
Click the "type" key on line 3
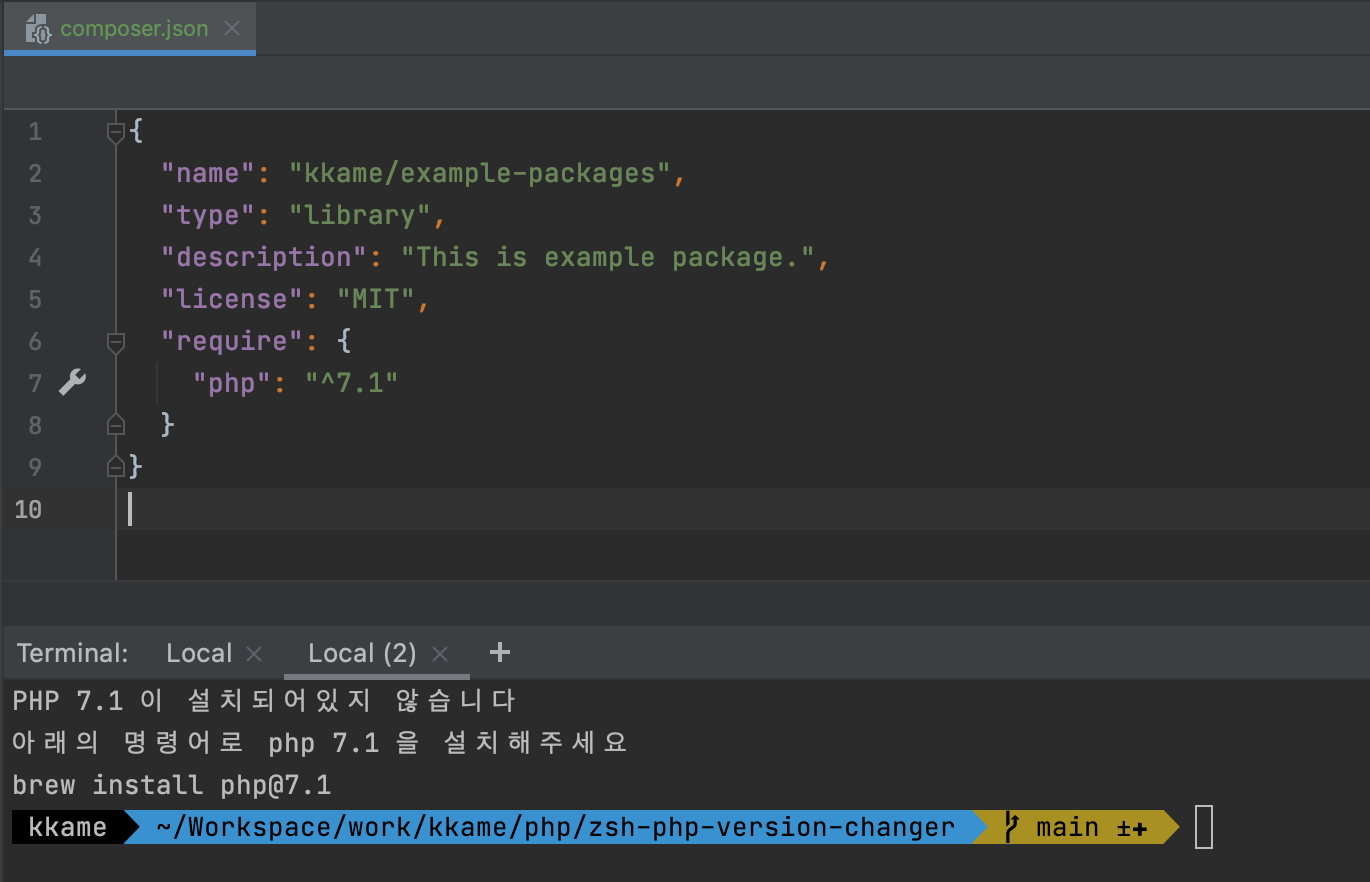(209, 215)
